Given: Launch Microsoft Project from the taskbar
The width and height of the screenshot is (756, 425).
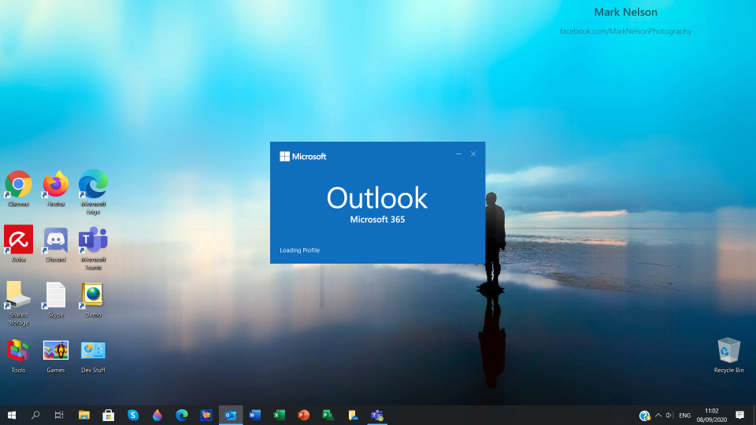Looking at the screenshot, I should (328, 415).
